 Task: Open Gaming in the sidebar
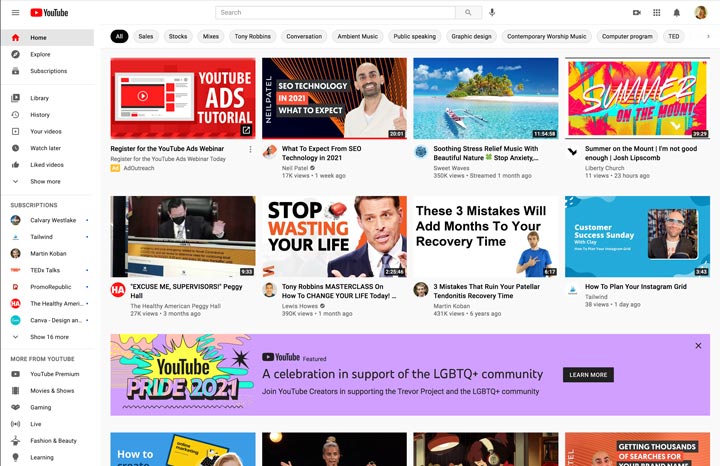pyautogui.click(x=48, y=407)
